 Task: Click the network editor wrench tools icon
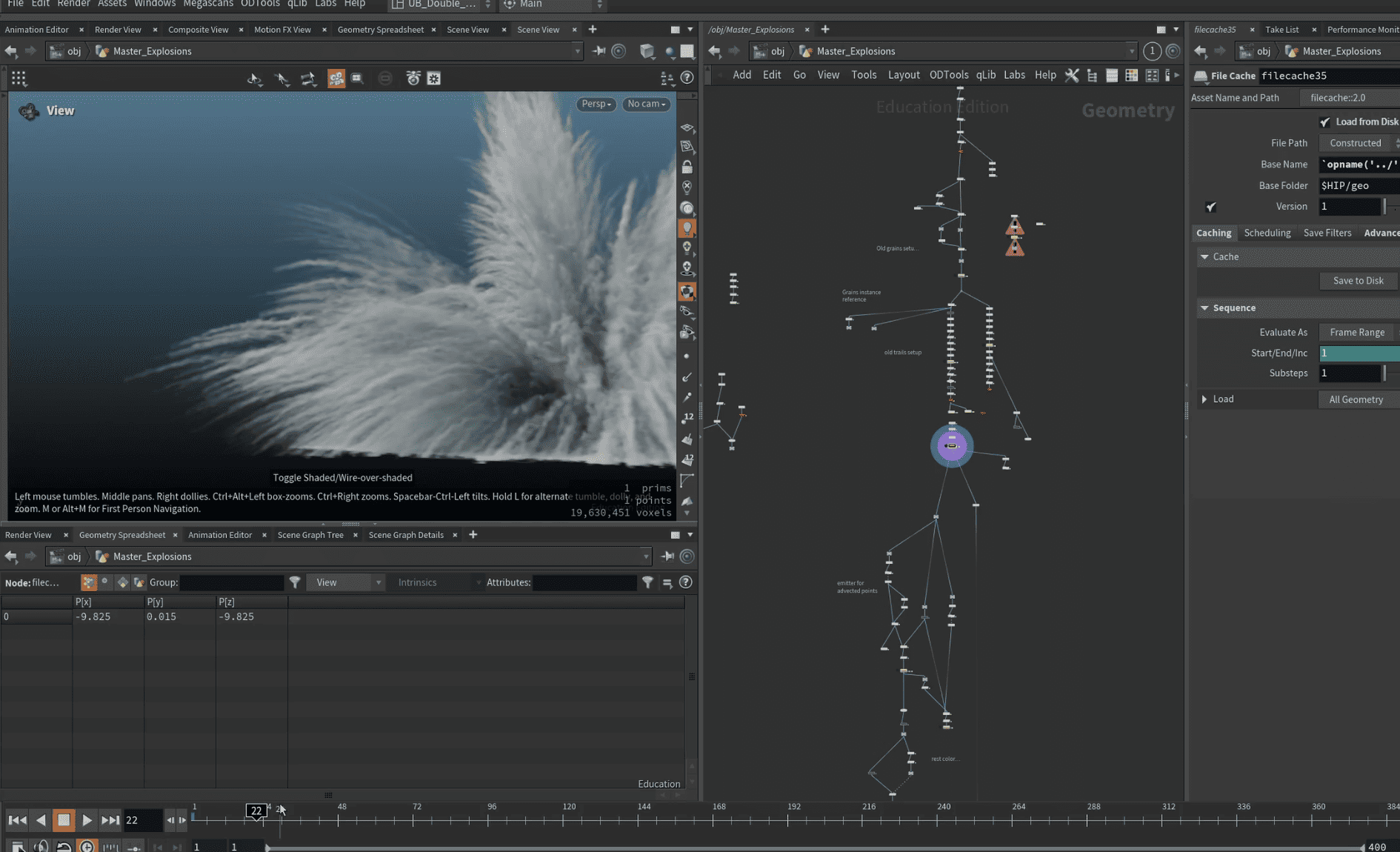point(1071,75)
